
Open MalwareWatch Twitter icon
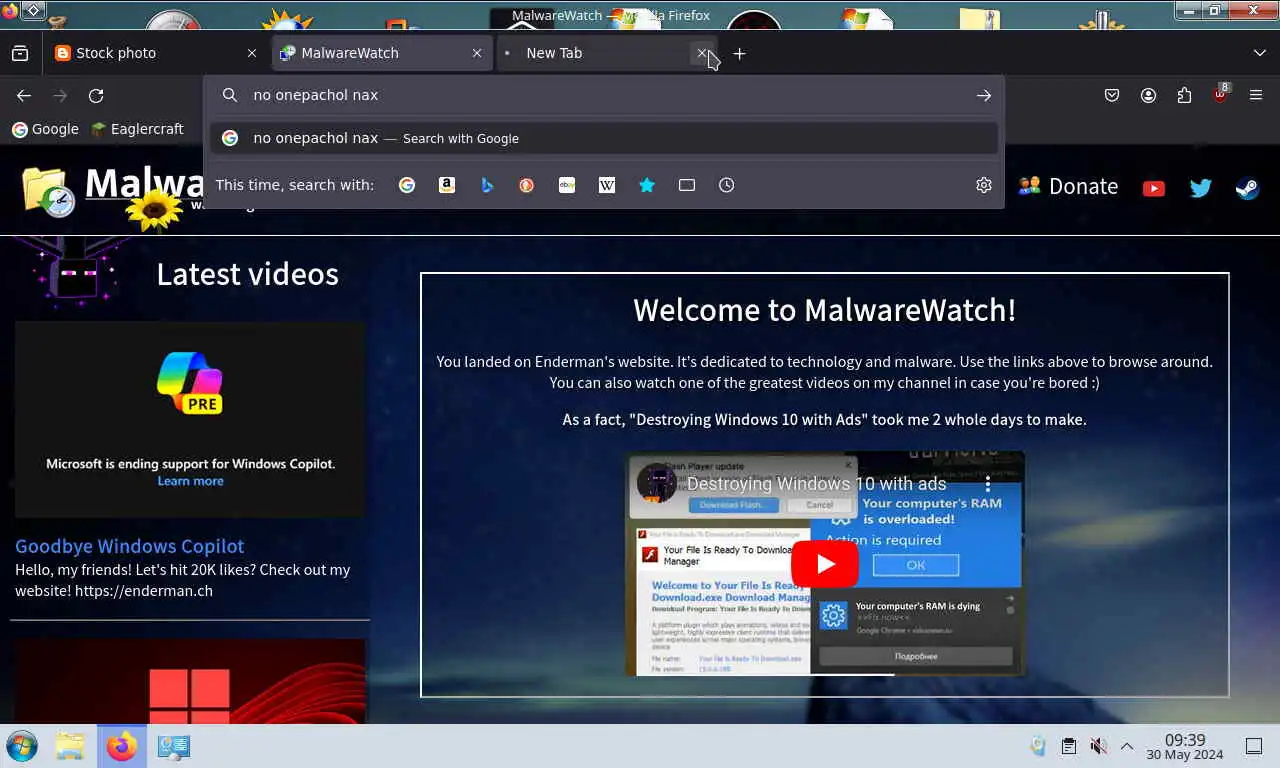(x=1201, y=188)
